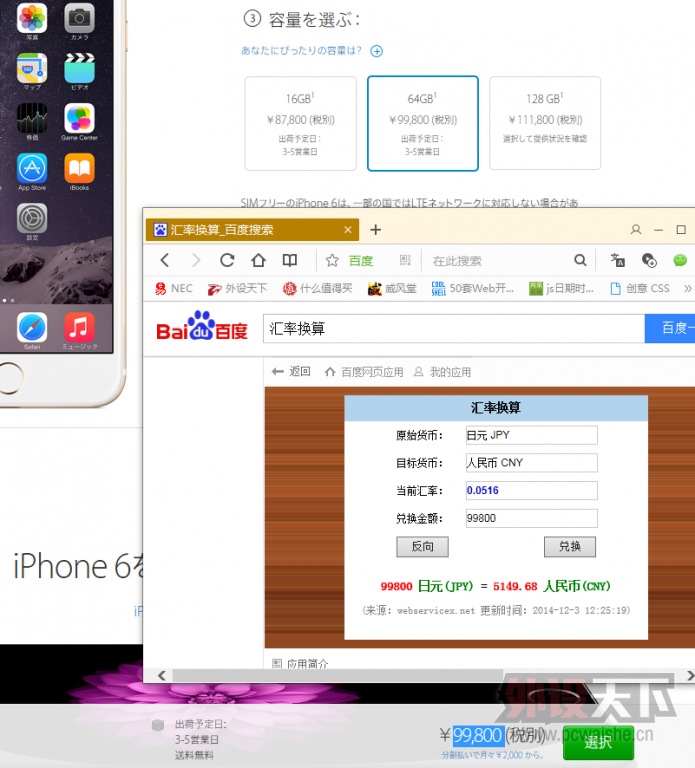
Task: Click the browser back arrow
Action: [165, 260]
